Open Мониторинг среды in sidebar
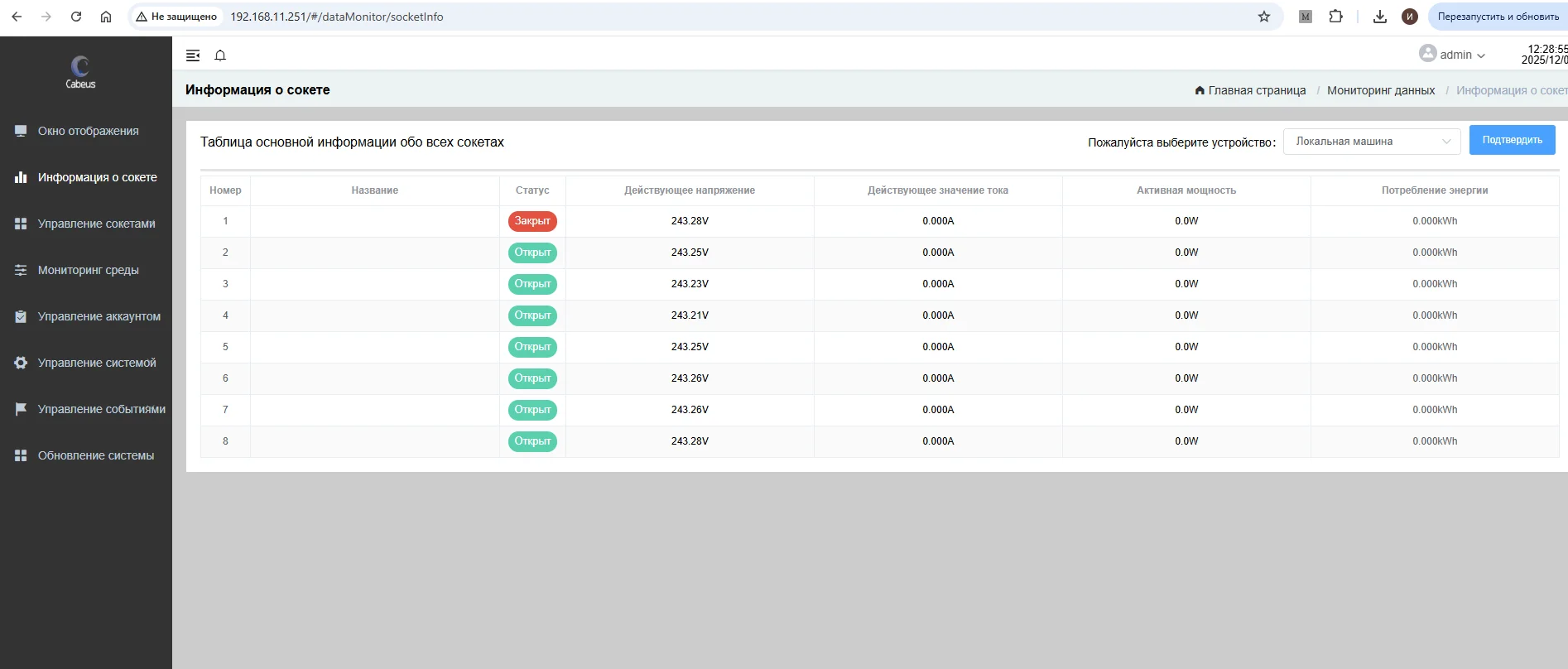This screenshot has height=669, width=1568. pos(86,270)
